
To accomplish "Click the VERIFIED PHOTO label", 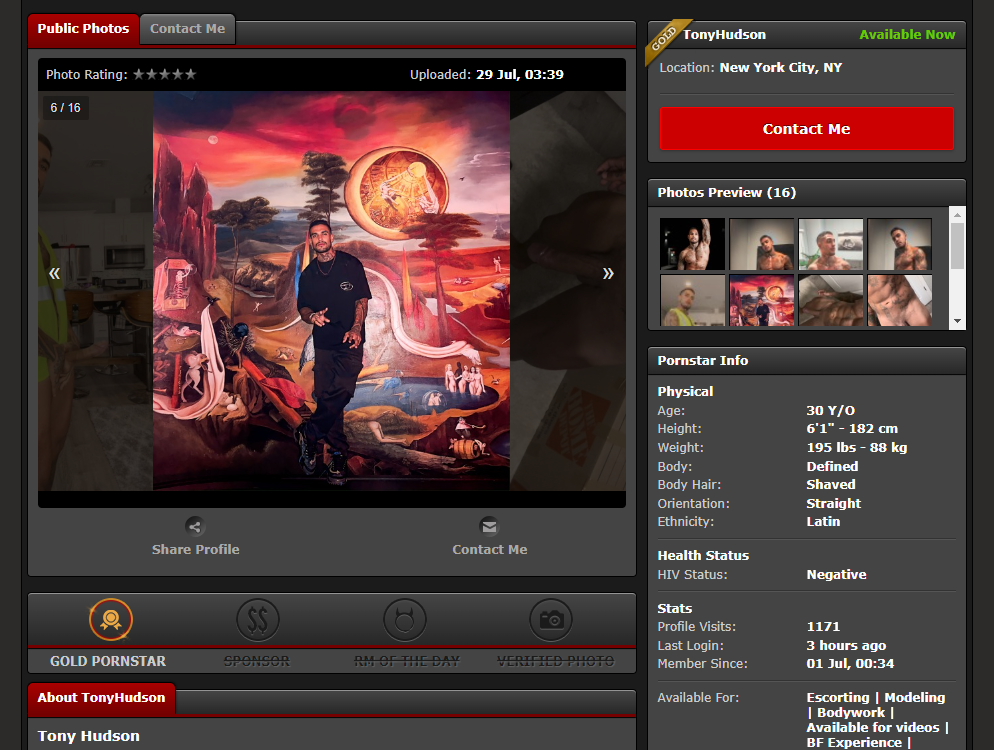I will click(555, 661).
